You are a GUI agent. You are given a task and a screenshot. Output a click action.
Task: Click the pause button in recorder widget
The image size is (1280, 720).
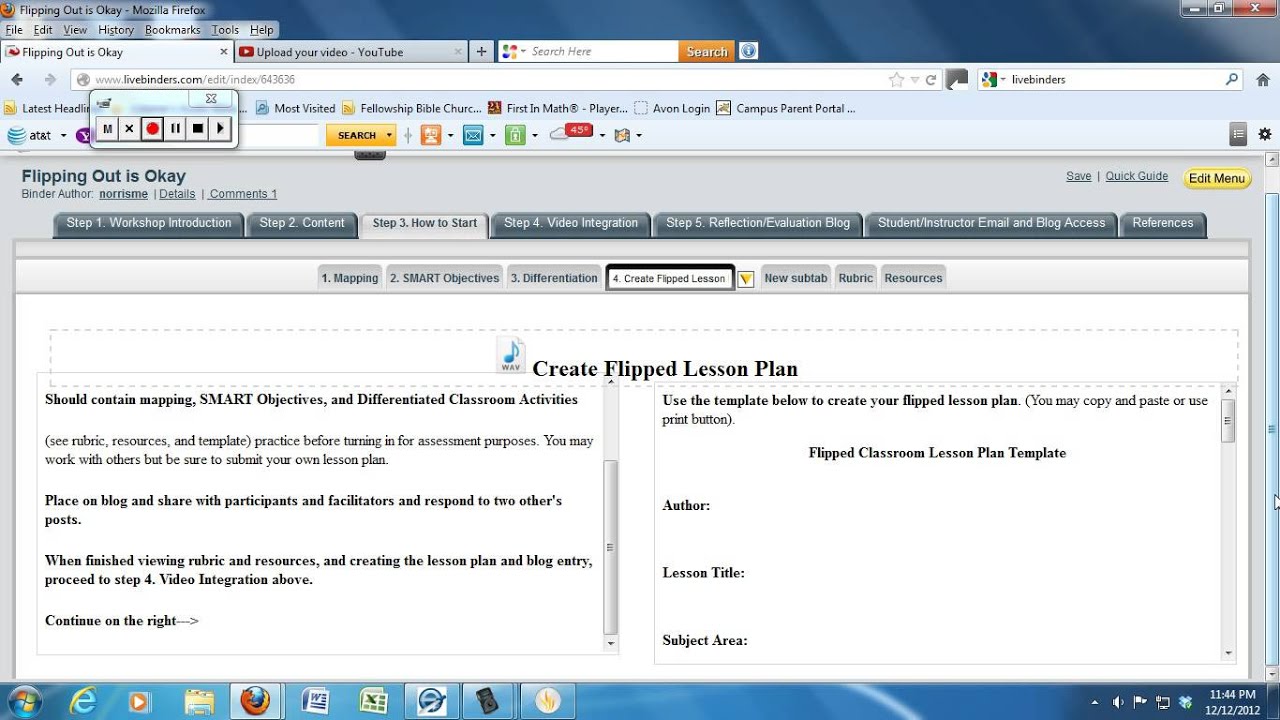click(x=175, y=128)
